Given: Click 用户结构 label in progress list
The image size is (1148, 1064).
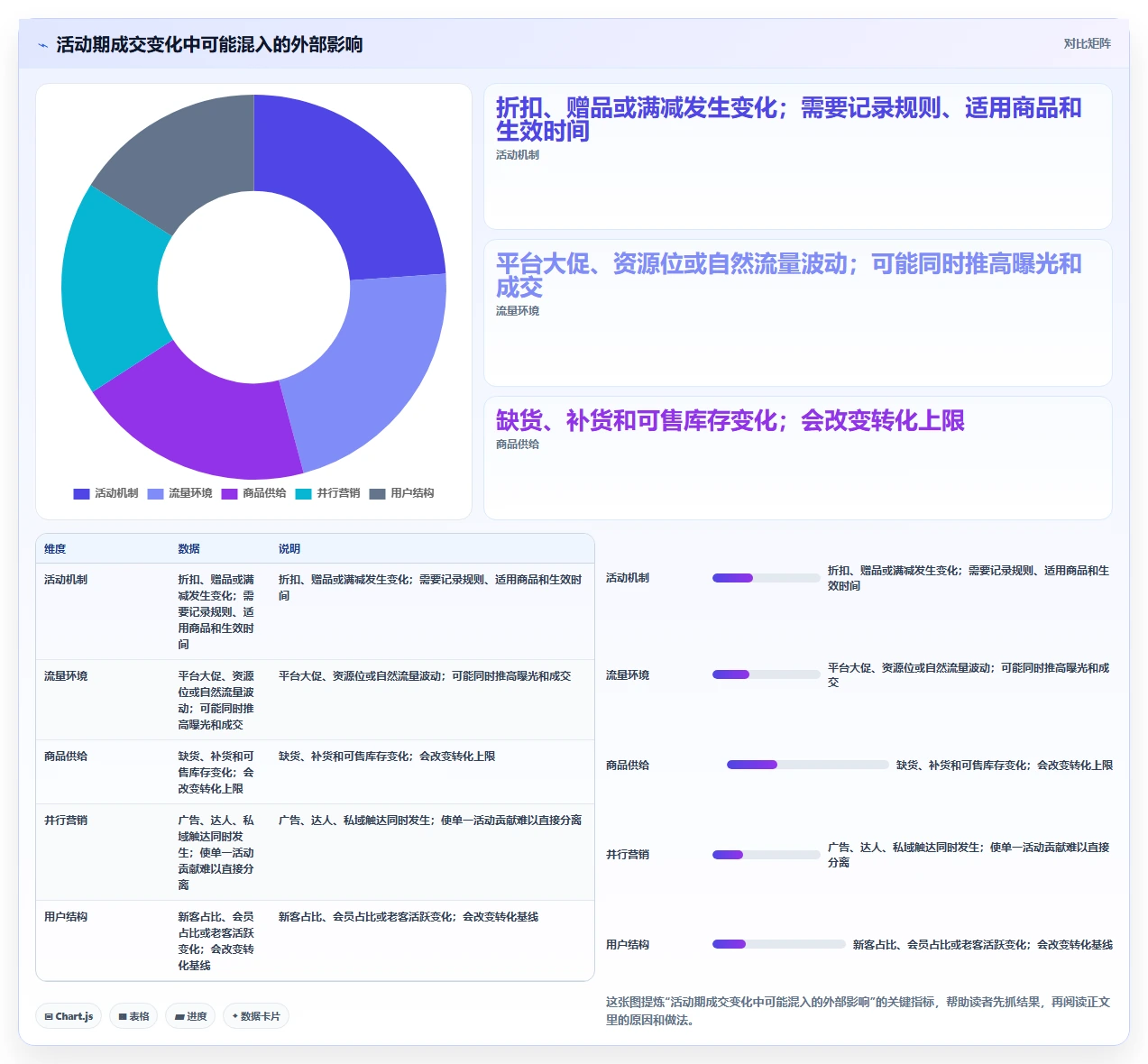Looking at the screenshot, I should pos(628,945).
